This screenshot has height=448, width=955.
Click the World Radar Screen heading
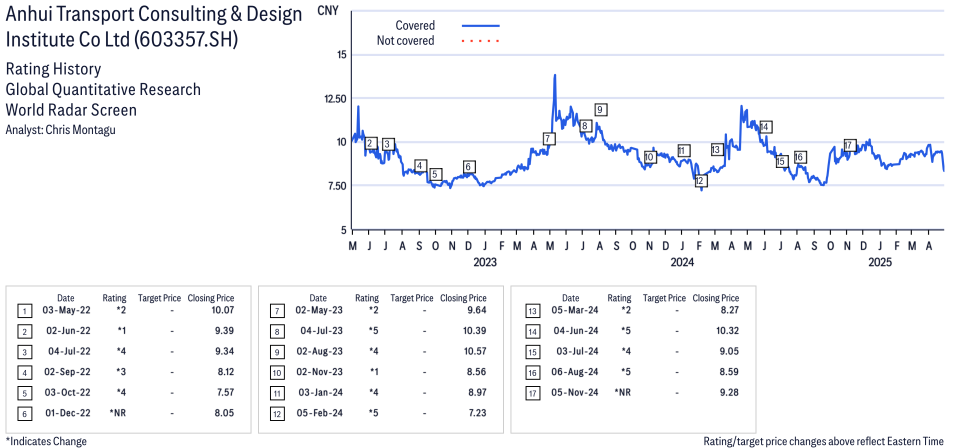(71, 110)
